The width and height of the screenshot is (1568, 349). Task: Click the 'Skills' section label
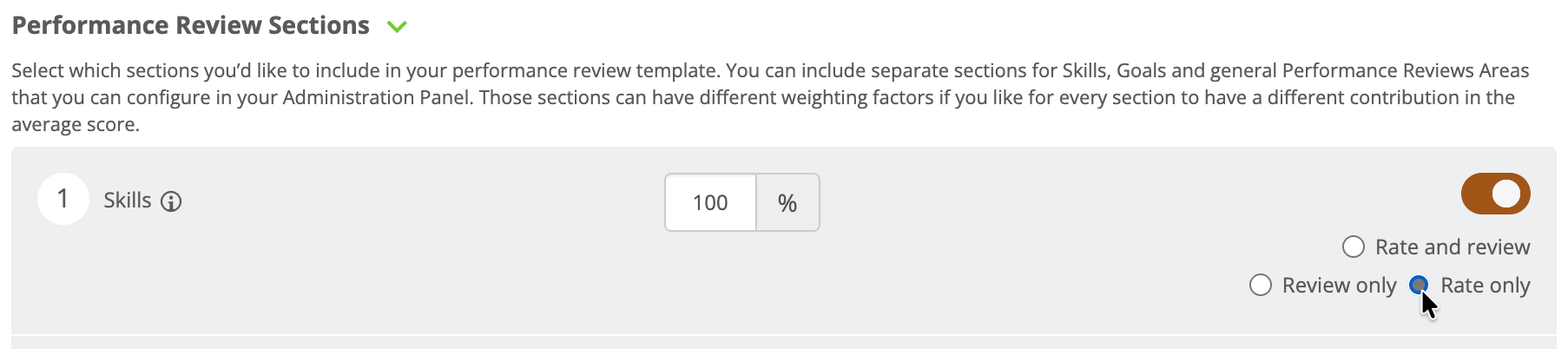coord(128,201)
